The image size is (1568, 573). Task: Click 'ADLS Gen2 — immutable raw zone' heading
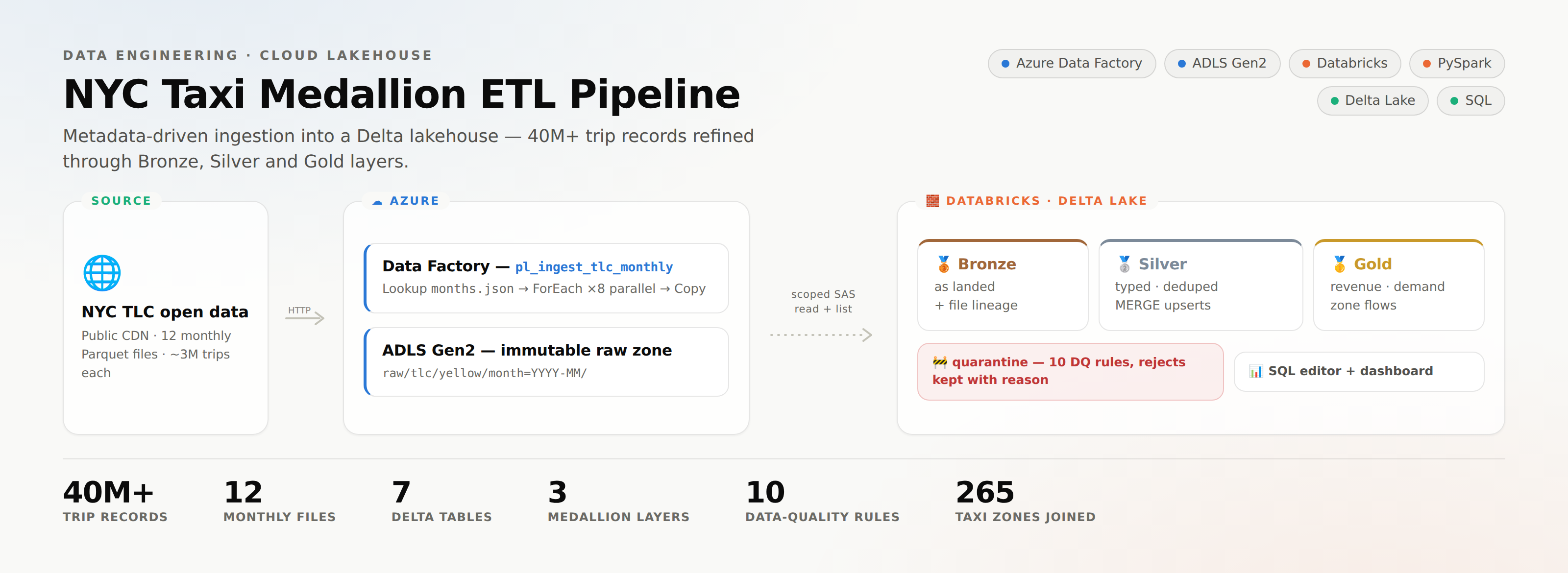click(527, 350)
